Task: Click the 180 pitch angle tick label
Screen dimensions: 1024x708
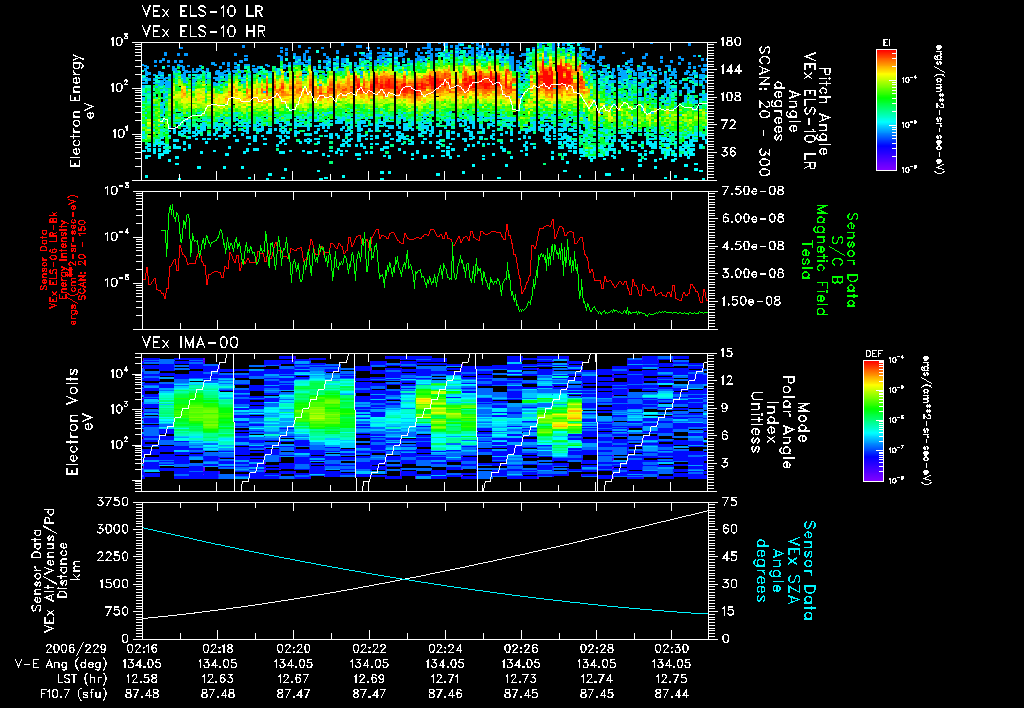Action: 731,42
